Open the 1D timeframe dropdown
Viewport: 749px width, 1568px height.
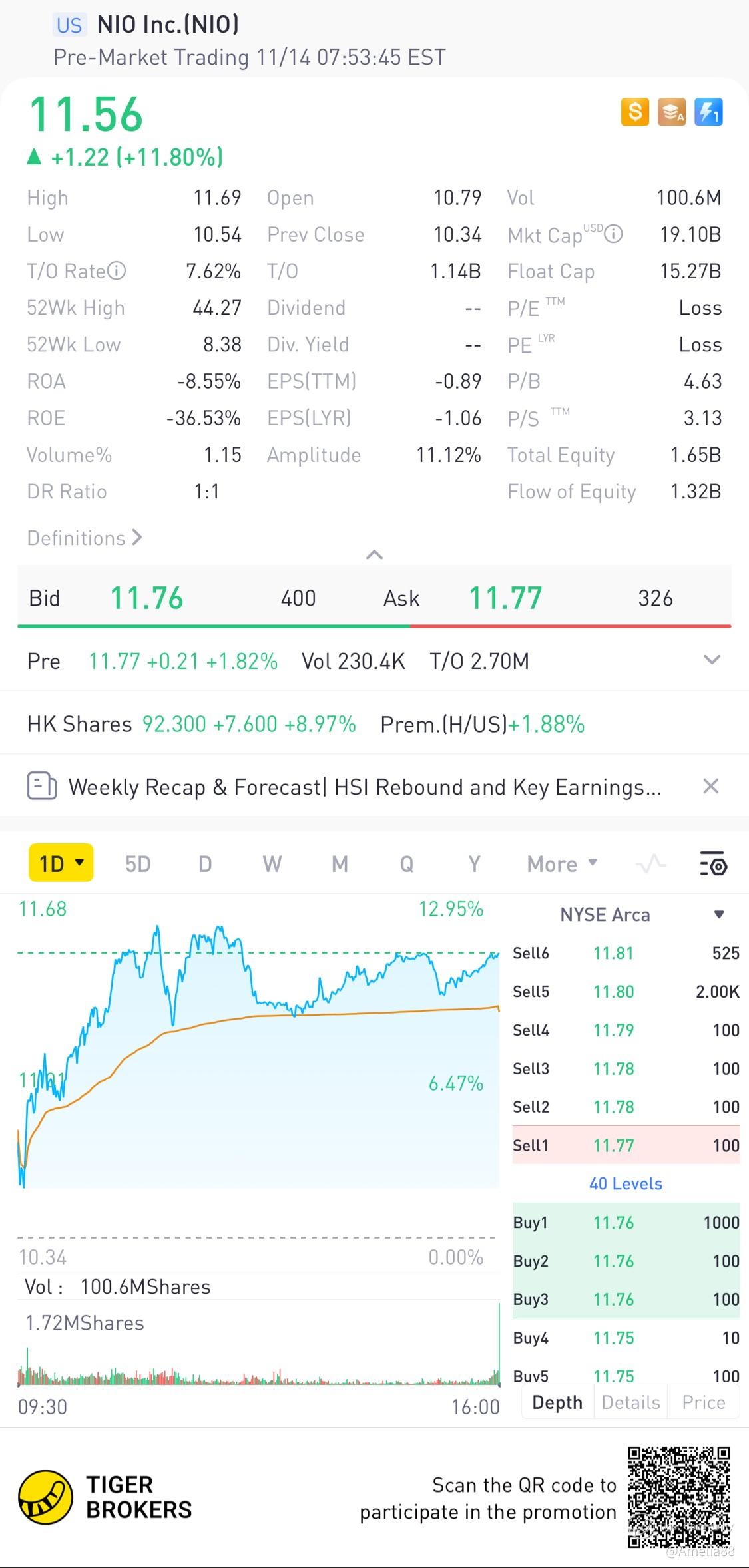click(x=61, y=863)
